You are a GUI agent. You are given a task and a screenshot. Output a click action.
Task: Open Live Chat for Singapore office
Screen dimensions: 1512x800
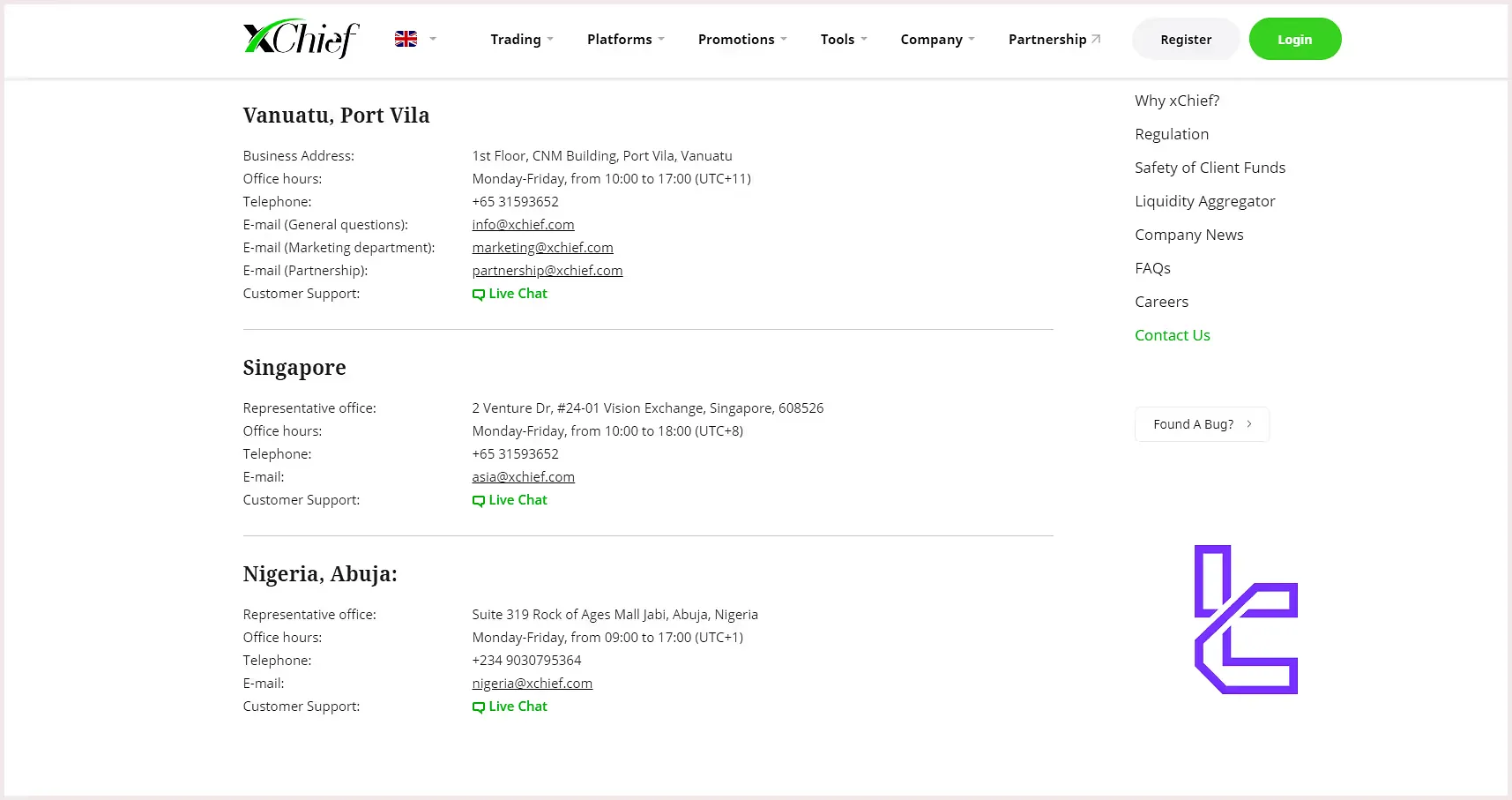(510, 500)
